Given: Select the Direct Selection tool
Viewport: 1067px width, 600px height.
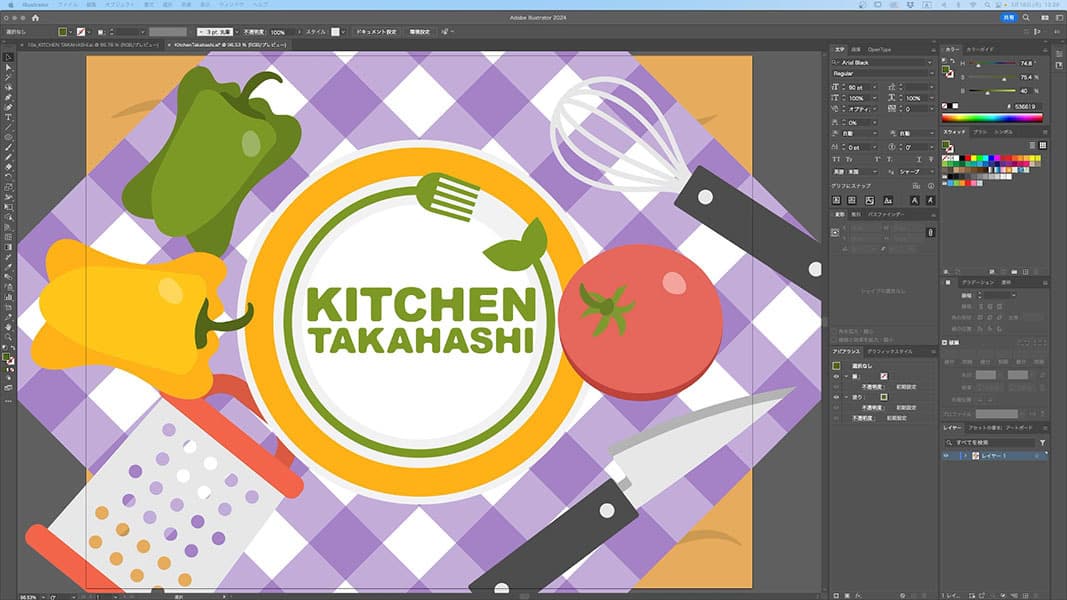Looking at the screenshot, I should pyautogui.click(x=8, y=68).
